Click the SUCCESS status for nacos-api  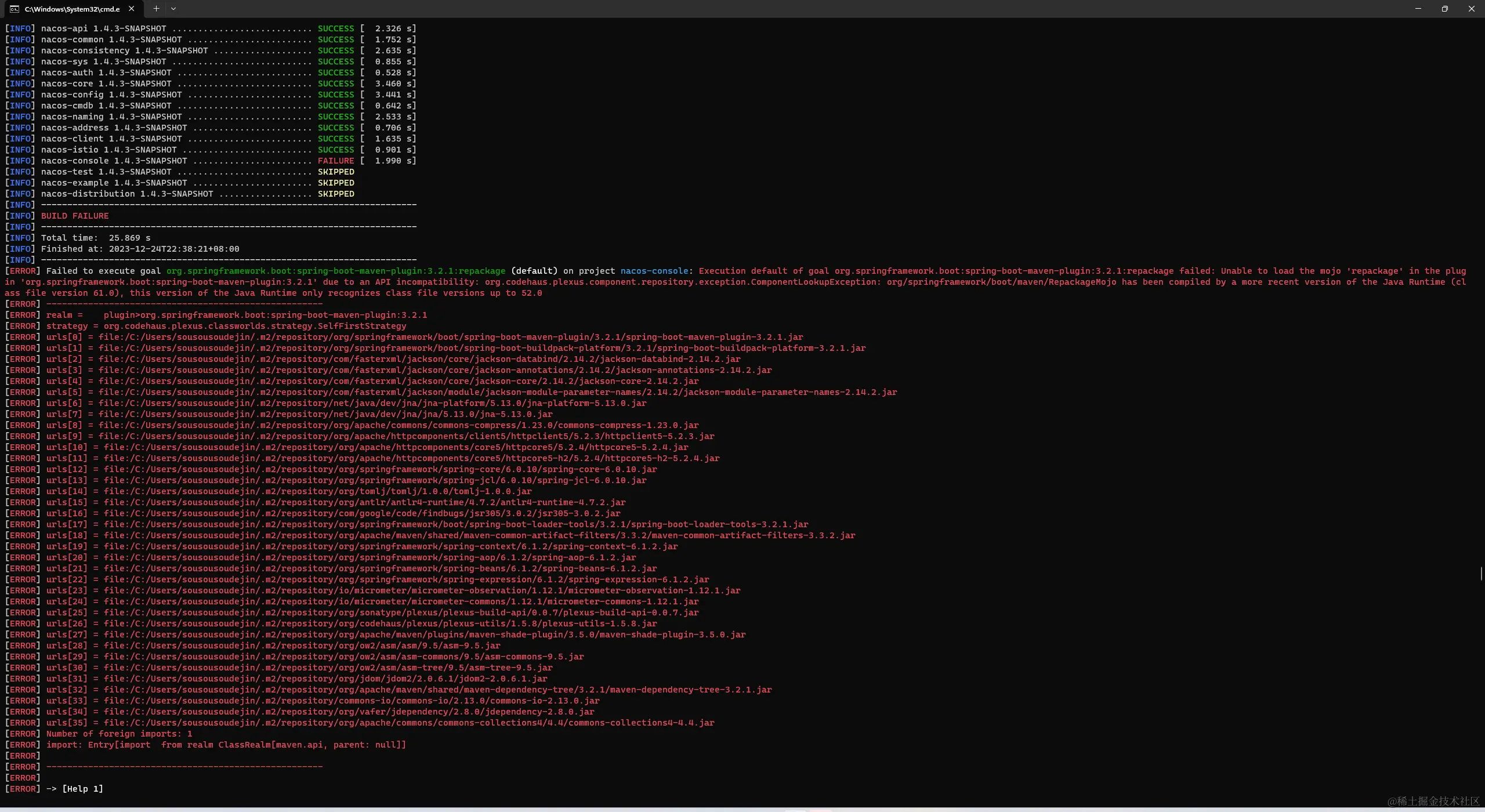[335, 28]
